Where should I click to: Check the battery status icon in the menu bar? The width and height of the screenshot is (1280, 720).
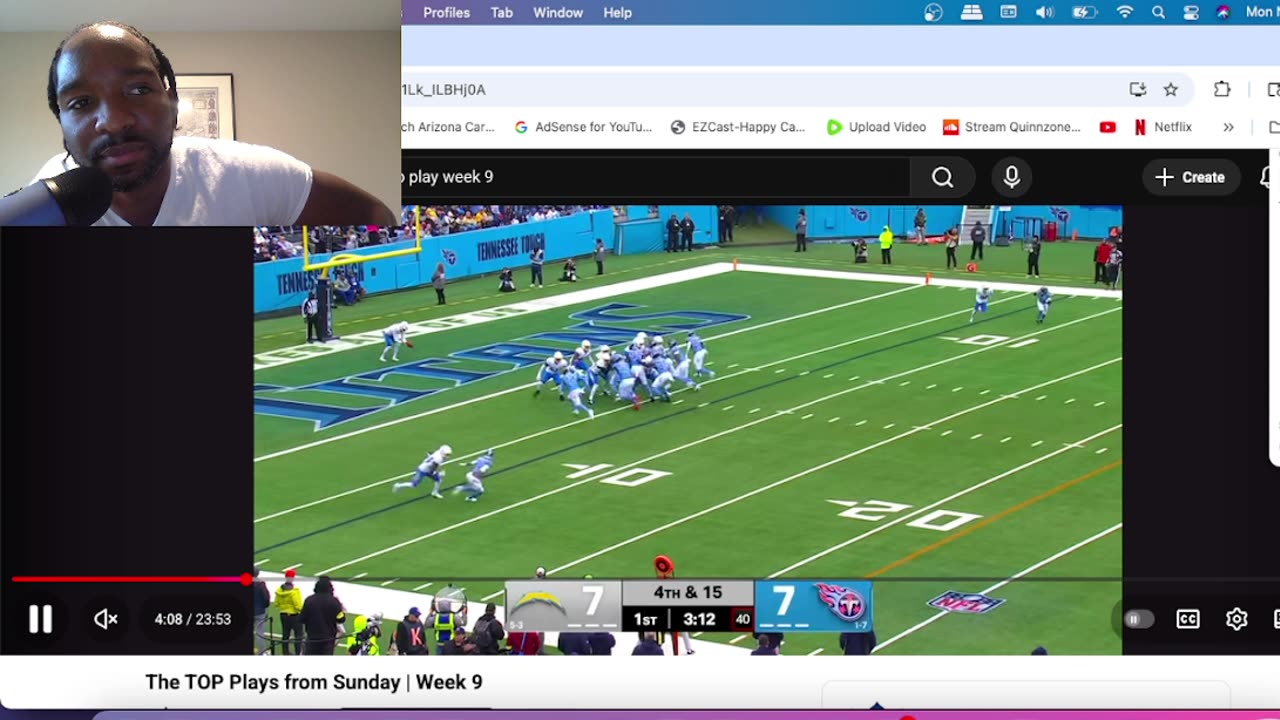point(1085,12)
